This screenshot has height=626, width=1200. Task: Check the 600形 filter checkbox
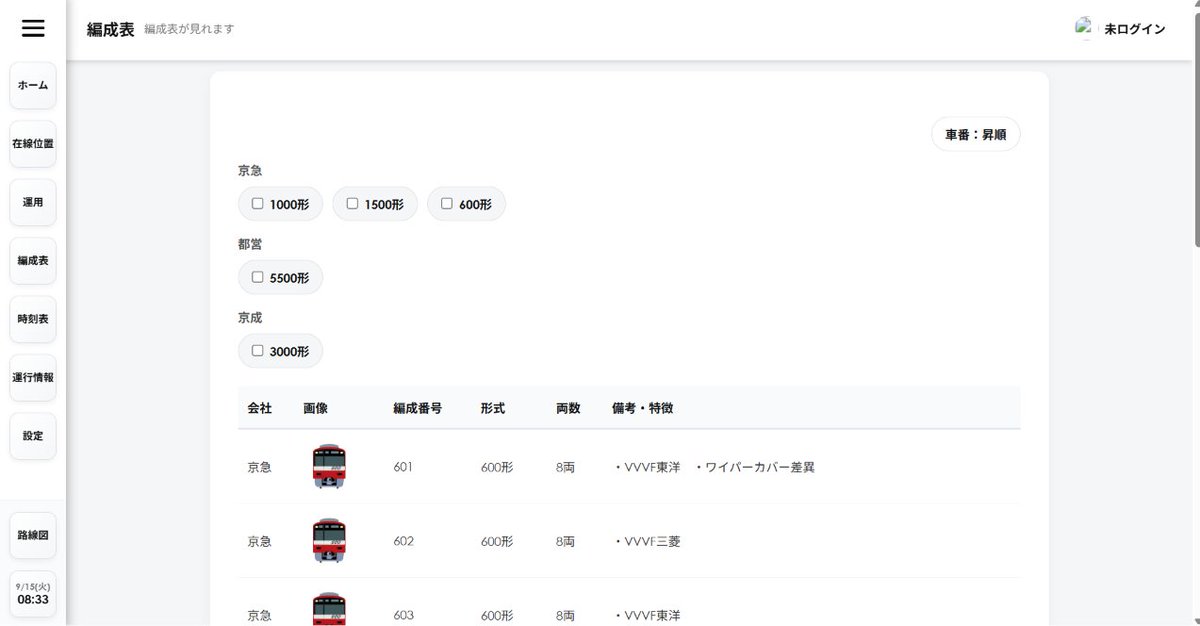(447, 203)
